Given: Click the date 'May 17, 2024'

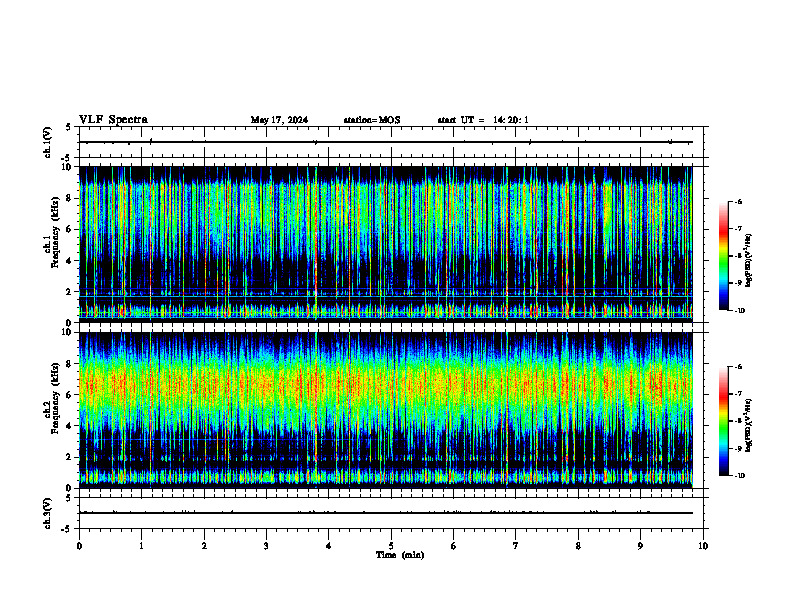Looking at the screenshot, I should point(279,120).
